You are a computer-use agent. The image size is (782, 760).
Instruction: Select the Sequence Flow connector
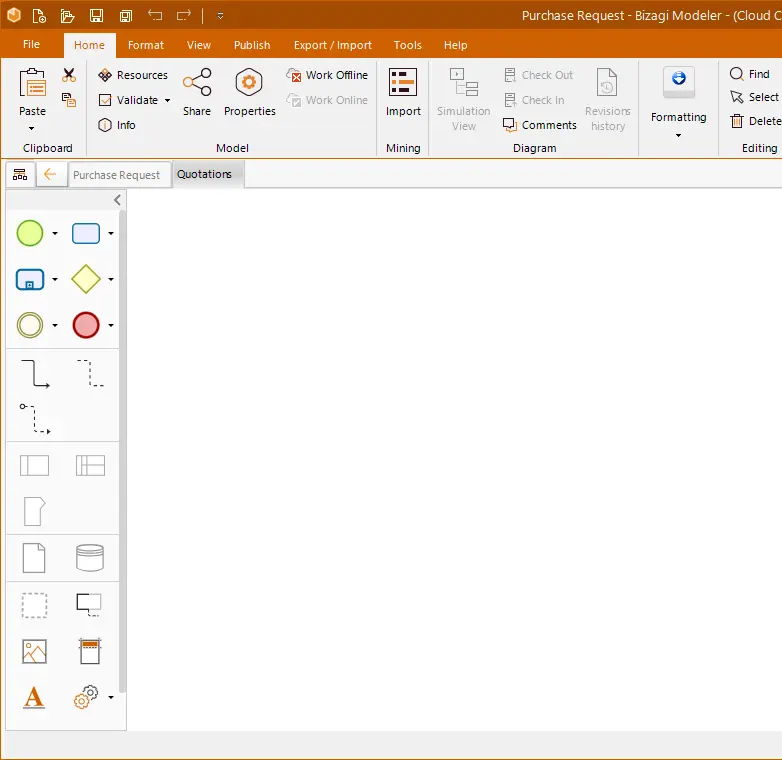tap(34, 374)
